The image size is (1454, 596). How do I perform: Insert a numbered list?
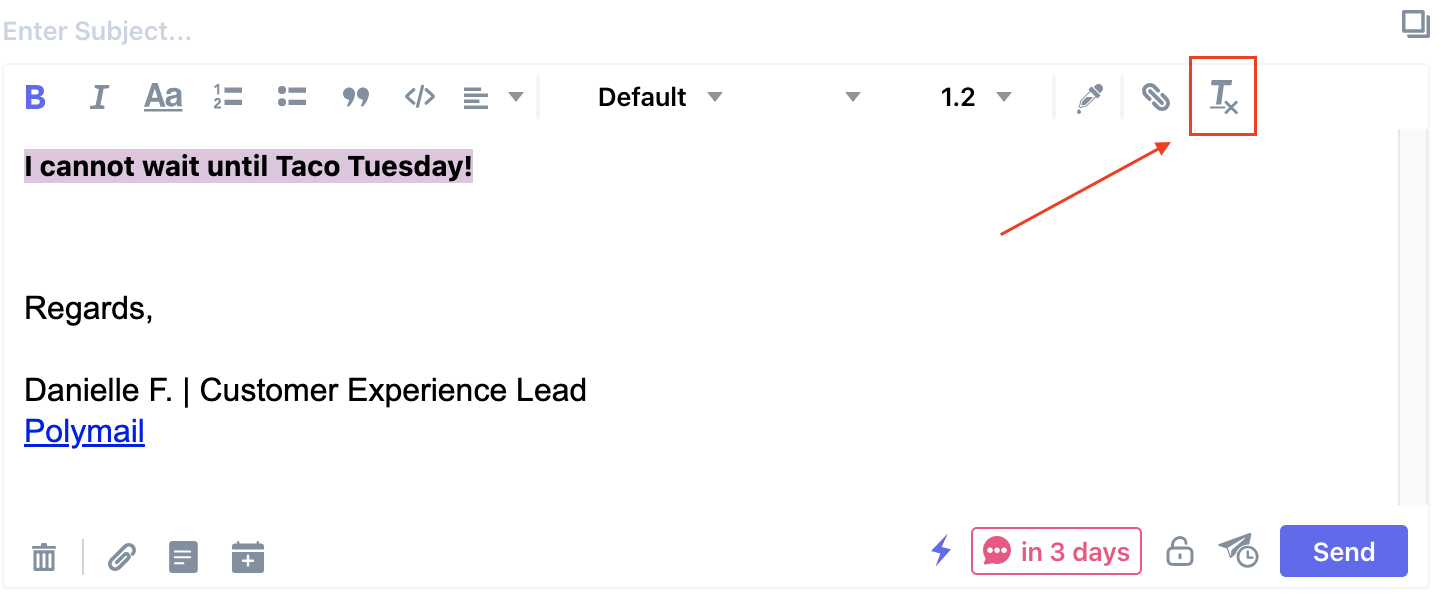[x=228, y=97]
